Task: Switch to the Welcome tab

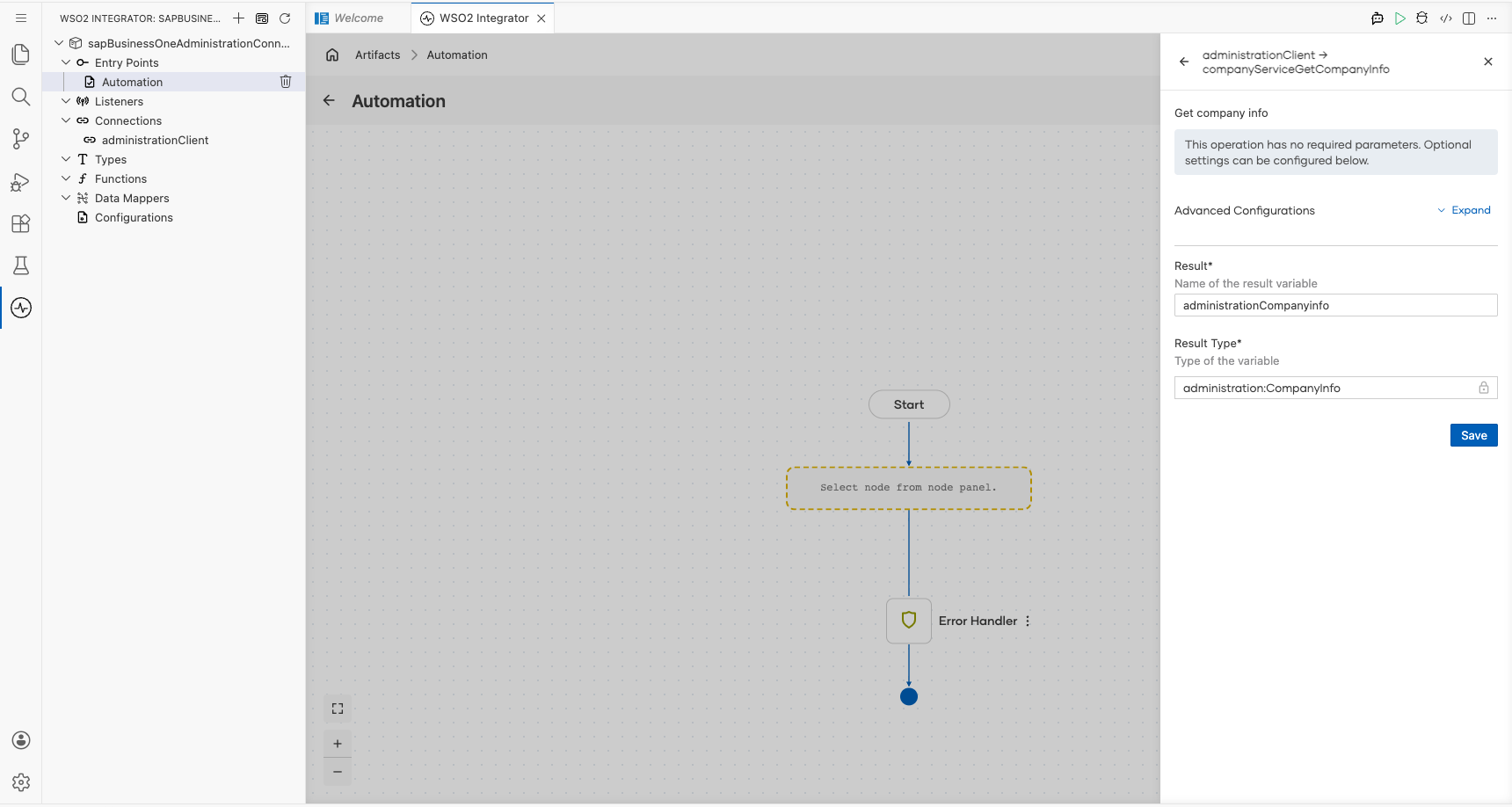Action: (359, 18)
